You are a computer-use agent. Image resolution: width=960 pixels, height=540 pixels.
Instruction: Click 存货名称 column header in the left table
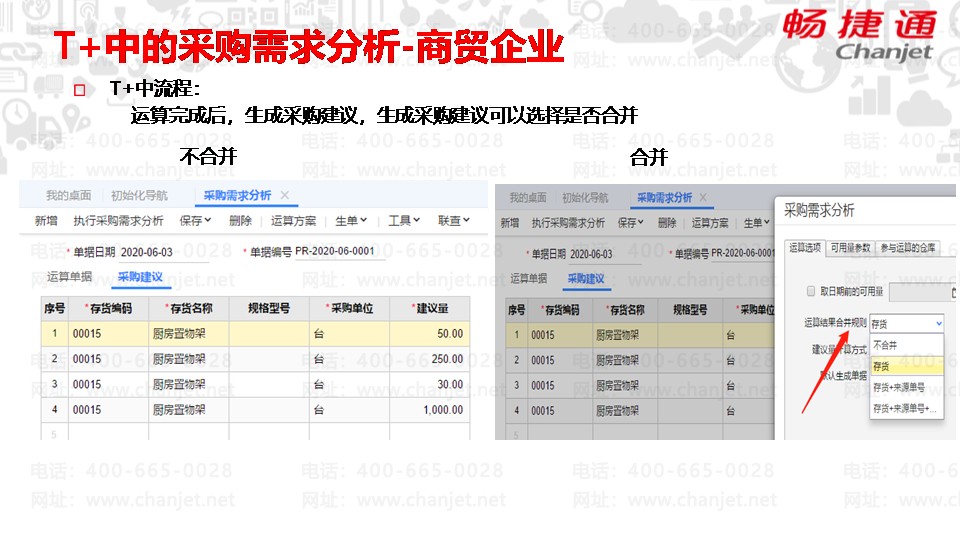pyautogui.click(x=189, y=309)
